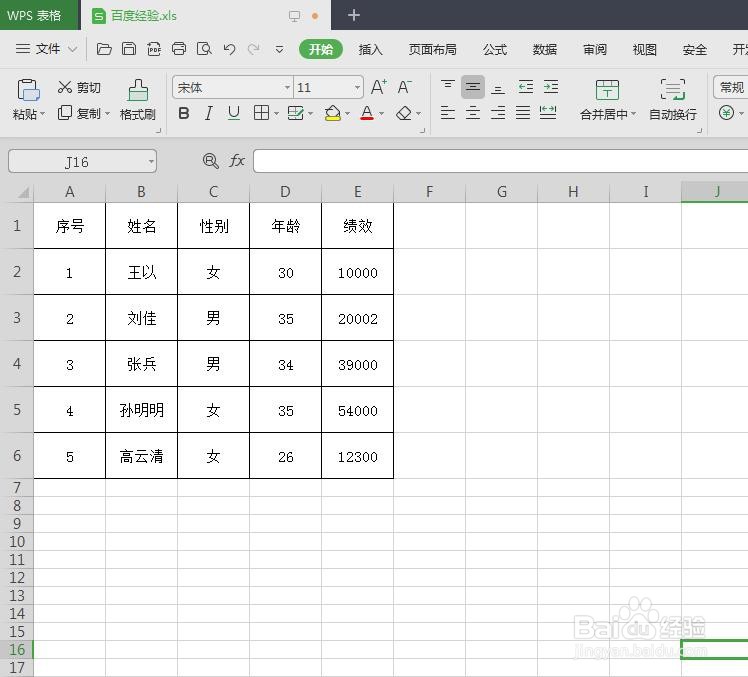This screenshot has width=748, height=677.
Task: Decrease font size with A- icon
Action: click(x=405, y=87)
